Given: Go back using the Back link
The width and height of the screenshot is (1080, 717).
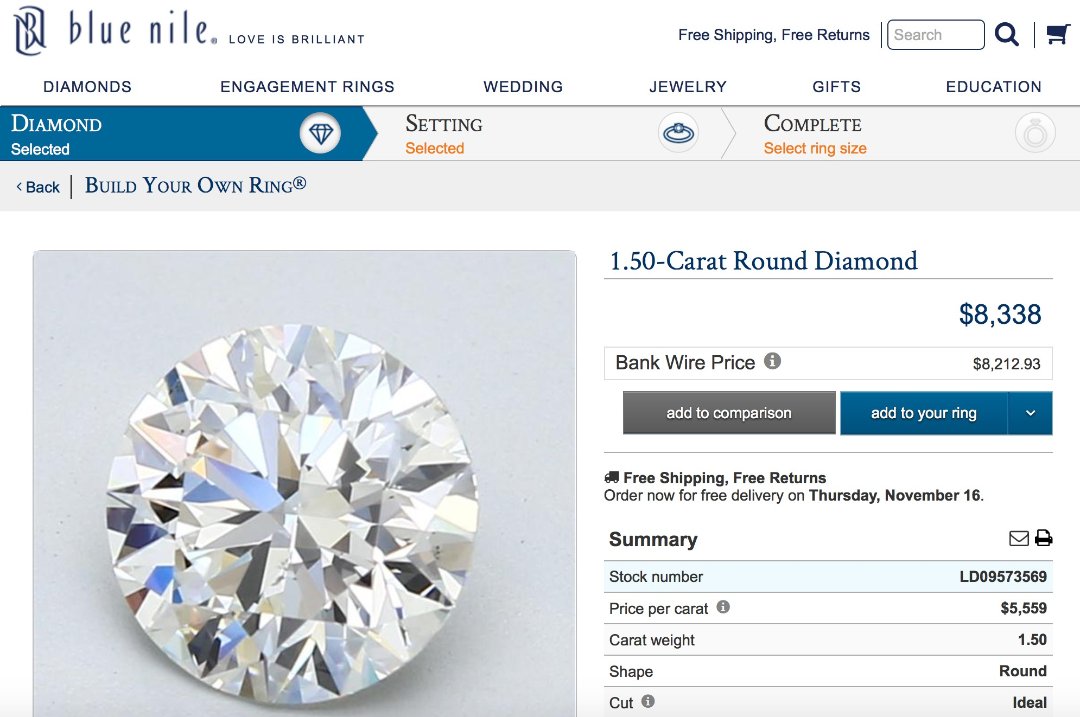Looking at the screenshot, I should (x=38, y=187).
